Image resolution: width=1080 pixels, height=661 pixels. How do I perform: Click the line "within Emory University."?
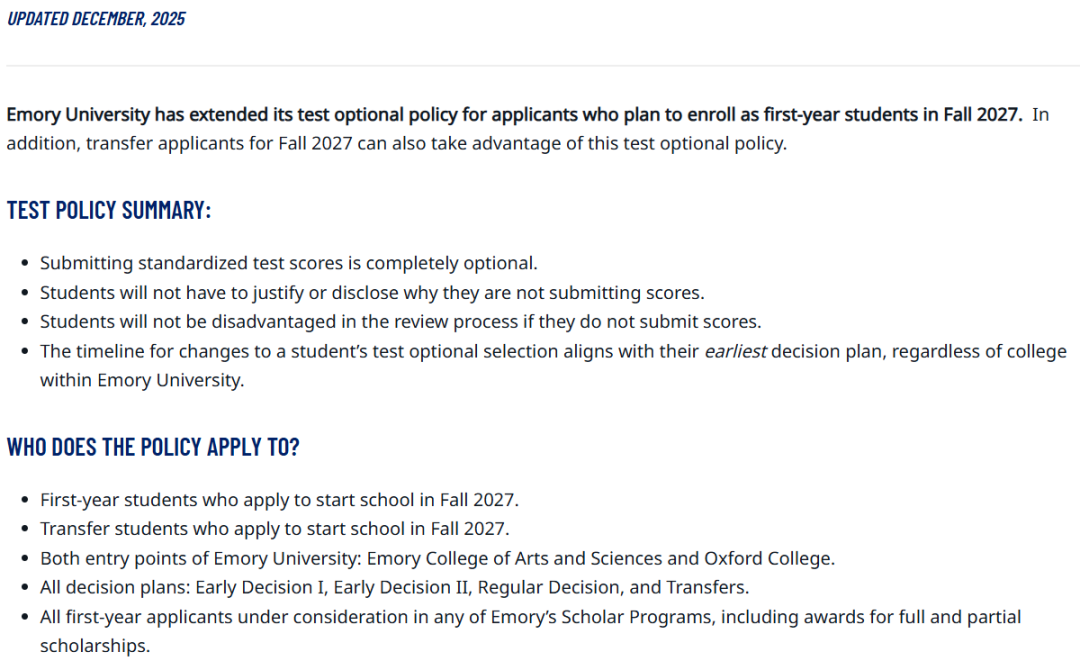click(142, 381)
